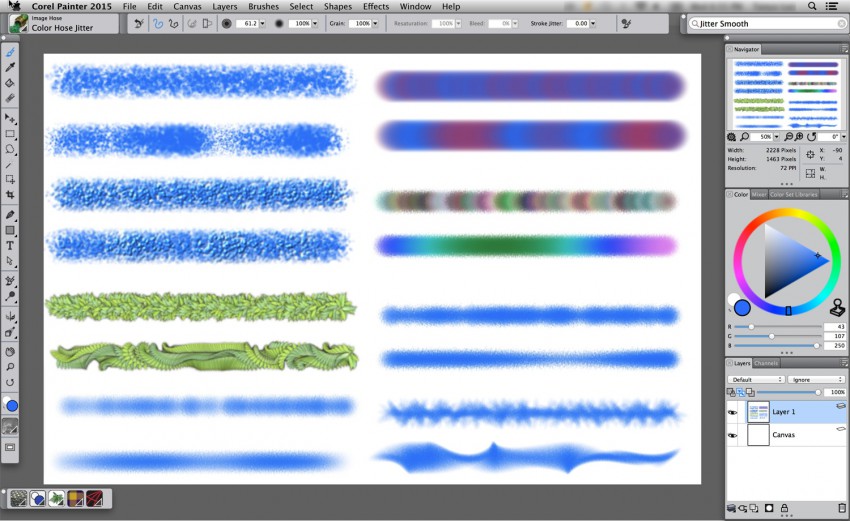Open the Brushes menu
This screenshot has width=850, height=521.
click(263, 7)
